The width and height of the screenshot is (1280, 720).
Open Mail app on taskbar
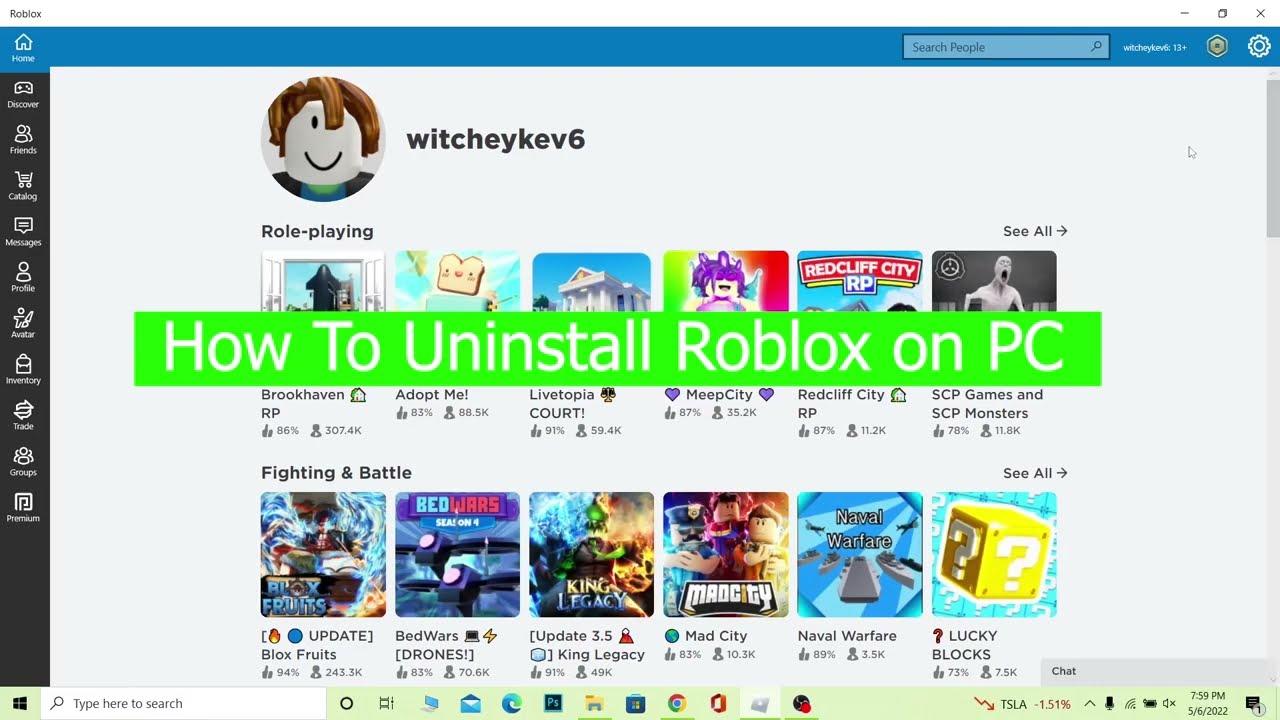tap(471, 703)
